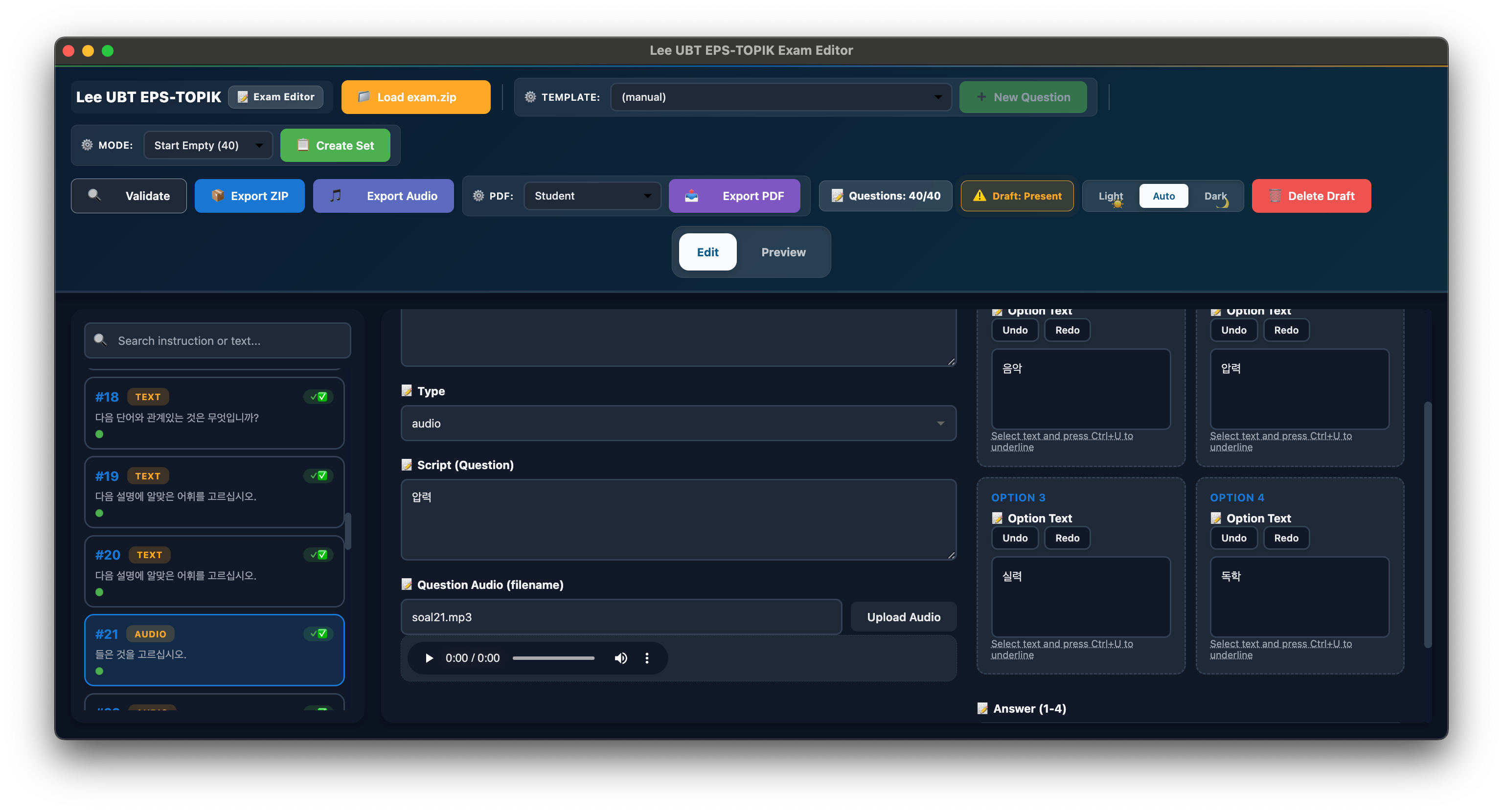The height and width of the screenshot is (812, 1503).
Task: Click the search magnifier icon in sidebar
Action: 100,339
